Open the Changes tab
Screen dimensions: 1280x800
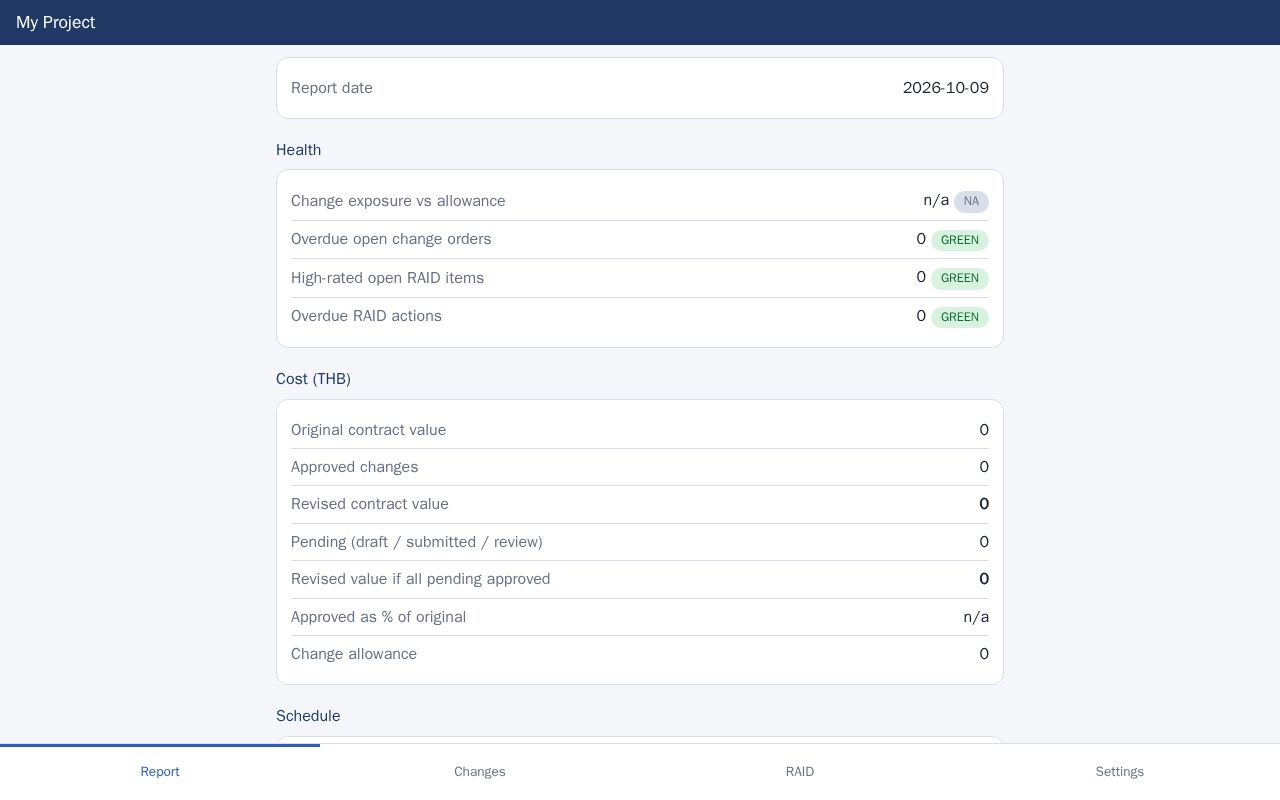[x=480, y=771]
